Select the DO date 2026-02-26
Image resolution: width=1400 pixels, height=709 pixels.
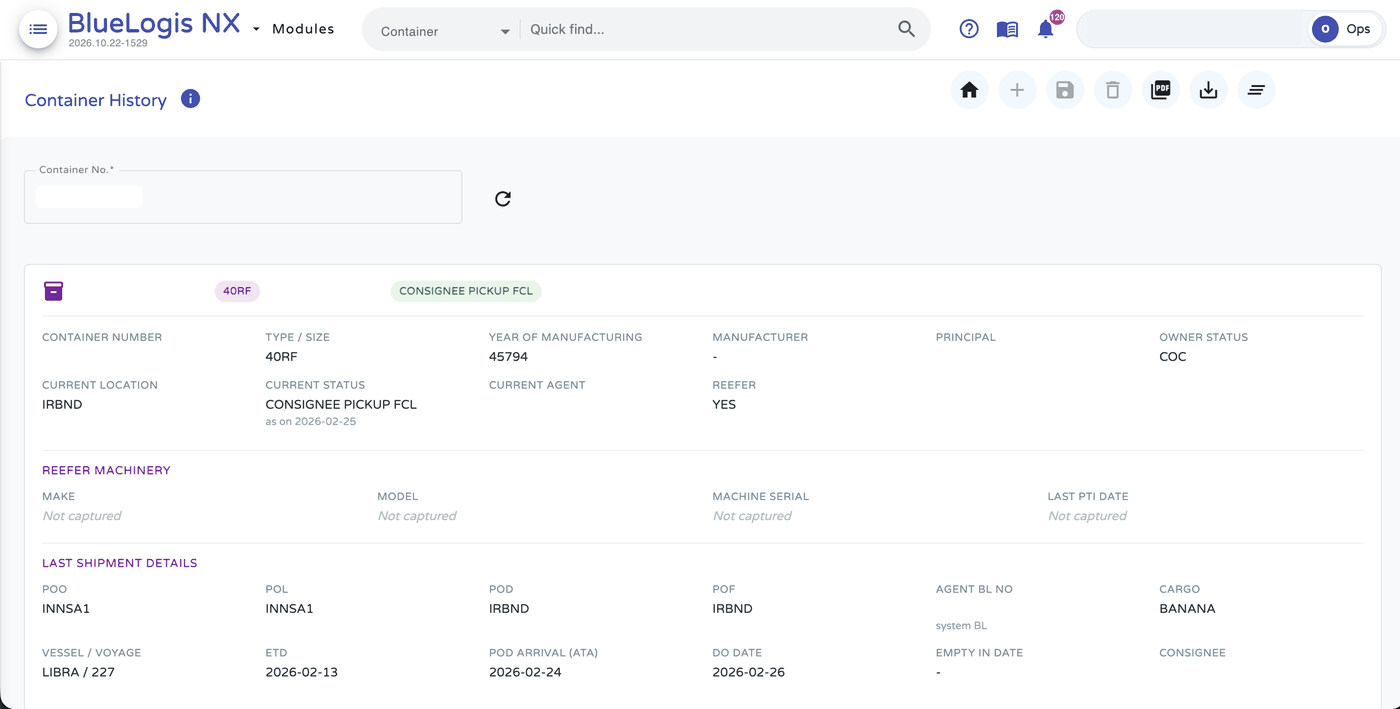[x=748, y=673]
